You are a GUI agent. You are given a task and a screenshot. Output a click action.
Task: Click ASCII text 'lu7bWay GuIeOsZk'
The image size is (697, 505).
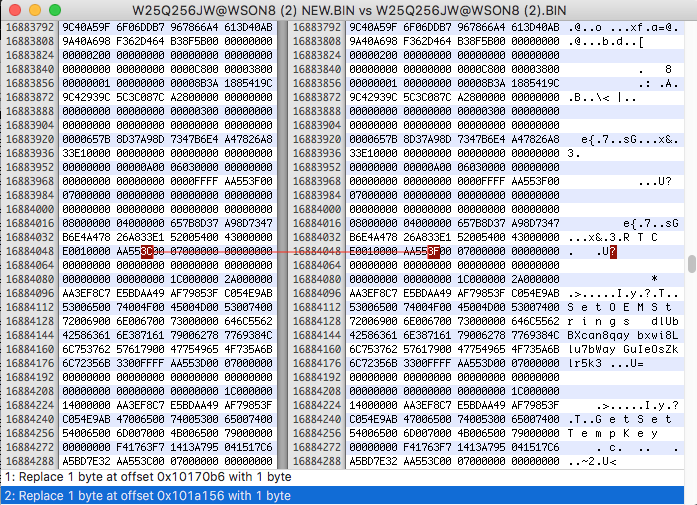coord(623,349)
